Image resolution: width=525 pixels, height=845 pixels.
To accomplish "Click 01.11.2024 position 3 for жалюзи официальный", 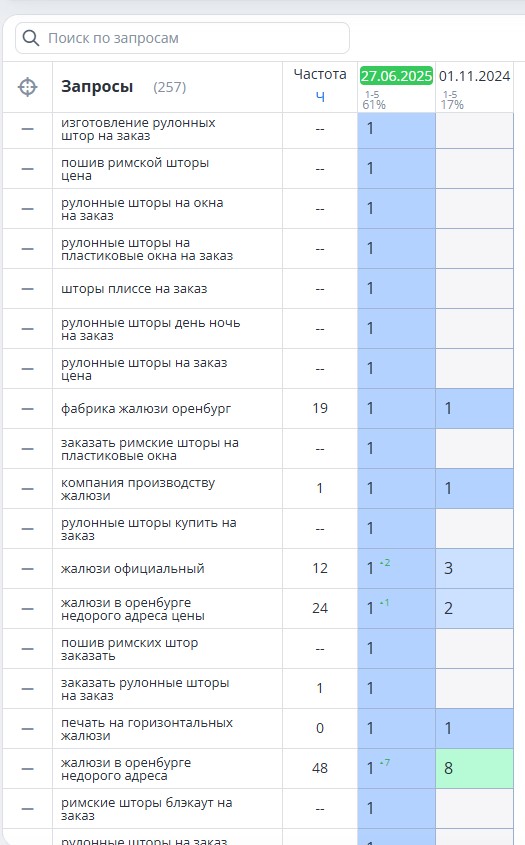I will (x=474, y=569).
